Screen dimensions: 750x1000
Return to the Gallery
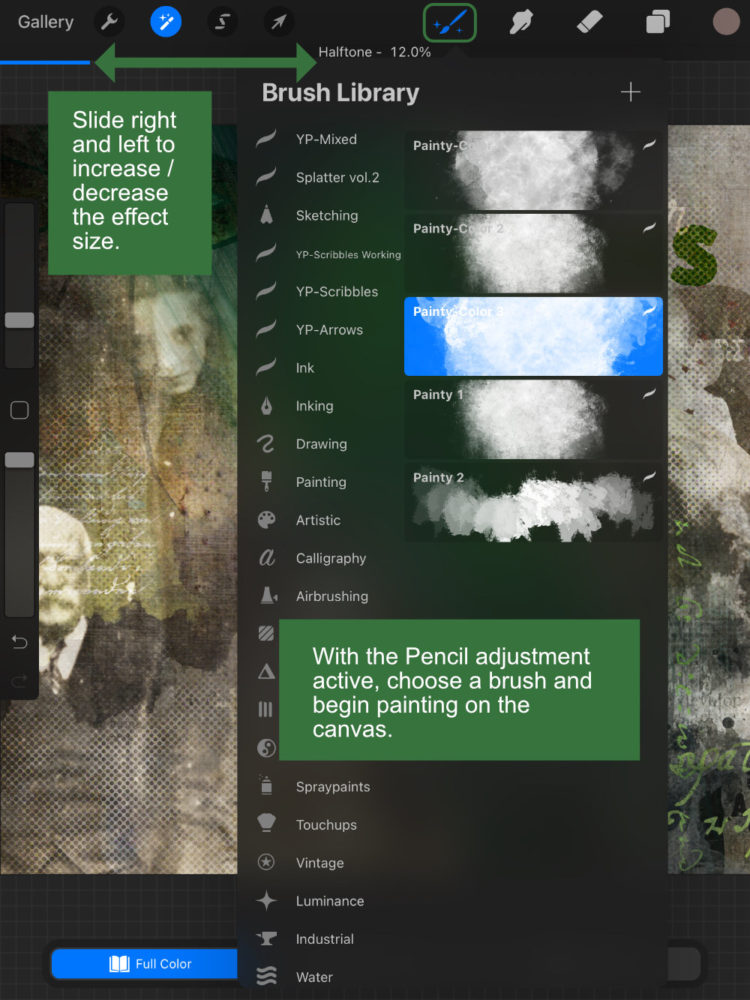(x=45, y=22)
